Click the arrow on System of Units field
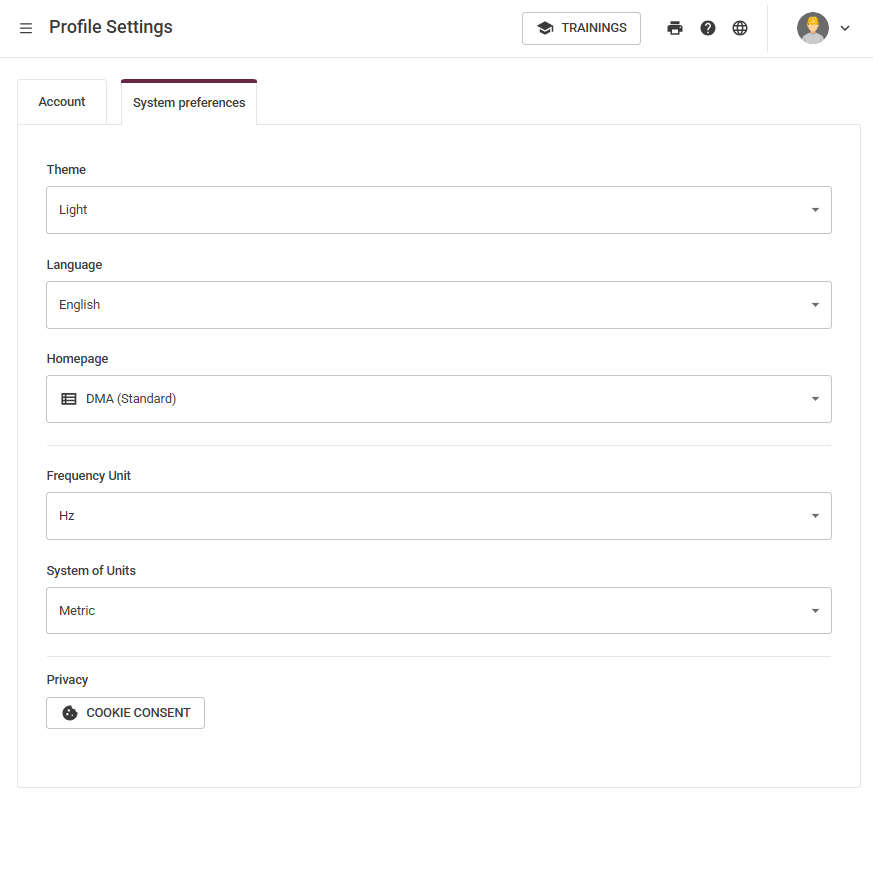This screenshot has width=873, height=886. point(815,610)
